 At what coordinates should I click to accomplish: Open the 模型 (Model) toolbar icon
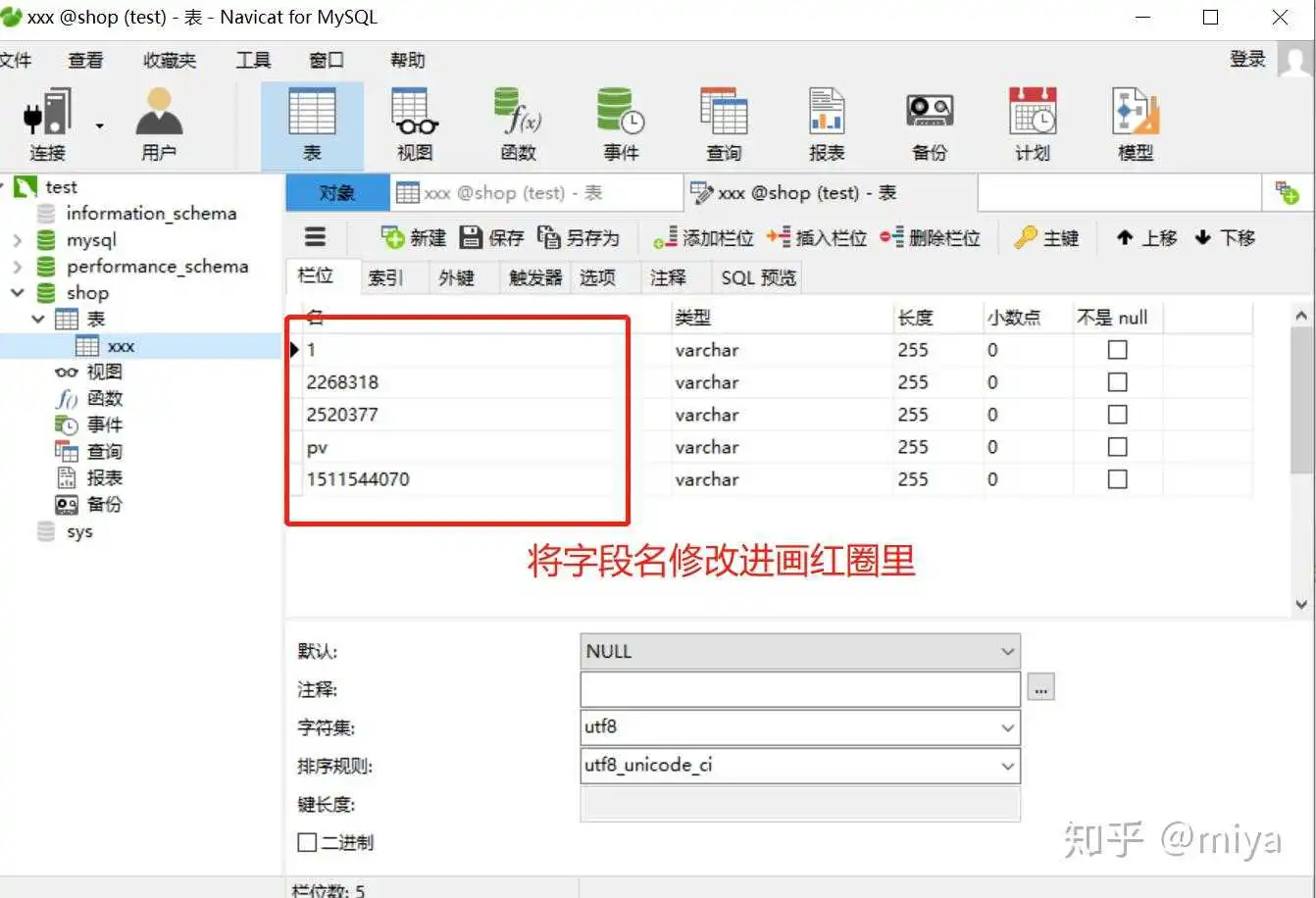[x=1136, y=124]
